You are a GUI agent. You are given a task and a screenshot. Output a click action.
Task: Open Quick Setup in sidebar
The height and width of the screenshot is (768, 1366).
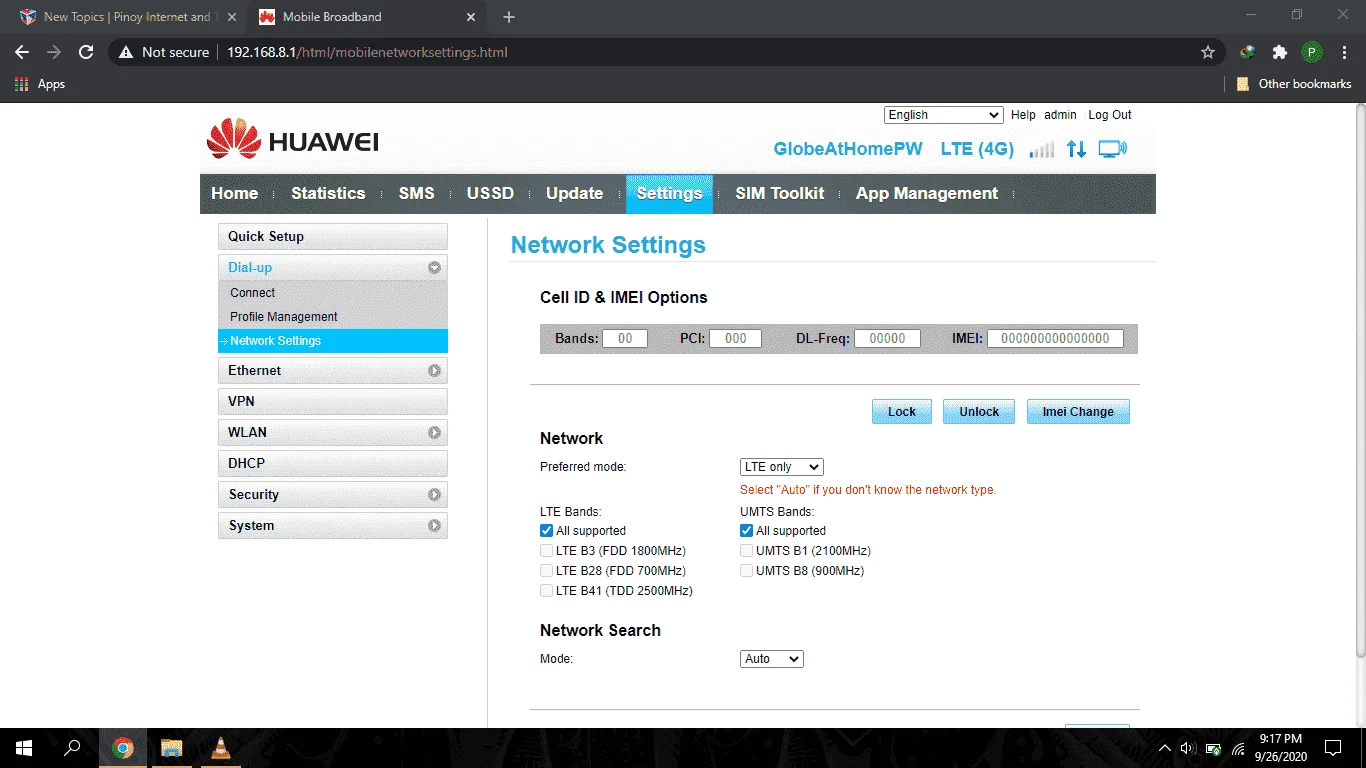pyautogui.click(x=333, y=237)
